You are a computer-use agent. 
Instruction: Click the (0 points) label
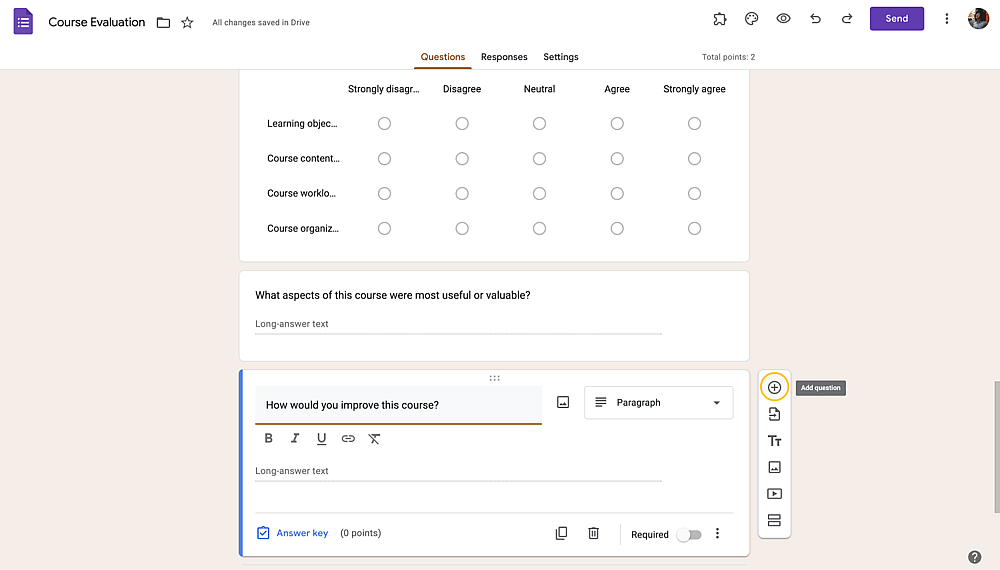click(x=360, y=533)
